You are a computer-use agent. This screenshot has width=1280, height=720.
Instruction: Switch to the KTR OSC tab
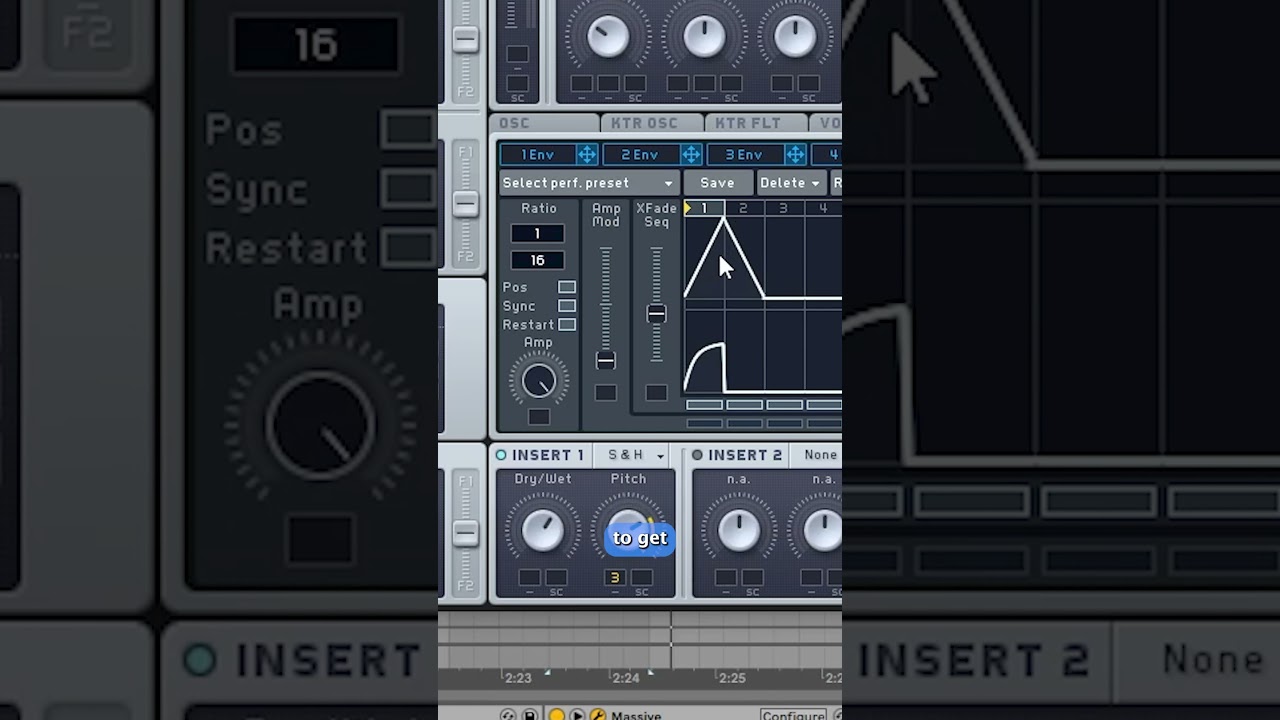coord(651,123)
